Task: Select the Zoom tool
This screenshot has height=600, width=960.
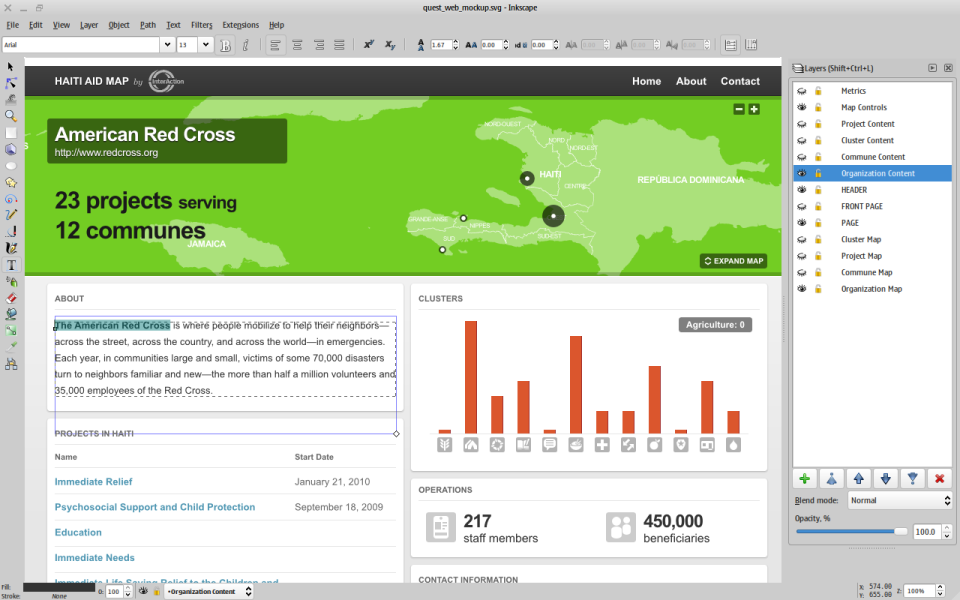Action: point(11,116)
